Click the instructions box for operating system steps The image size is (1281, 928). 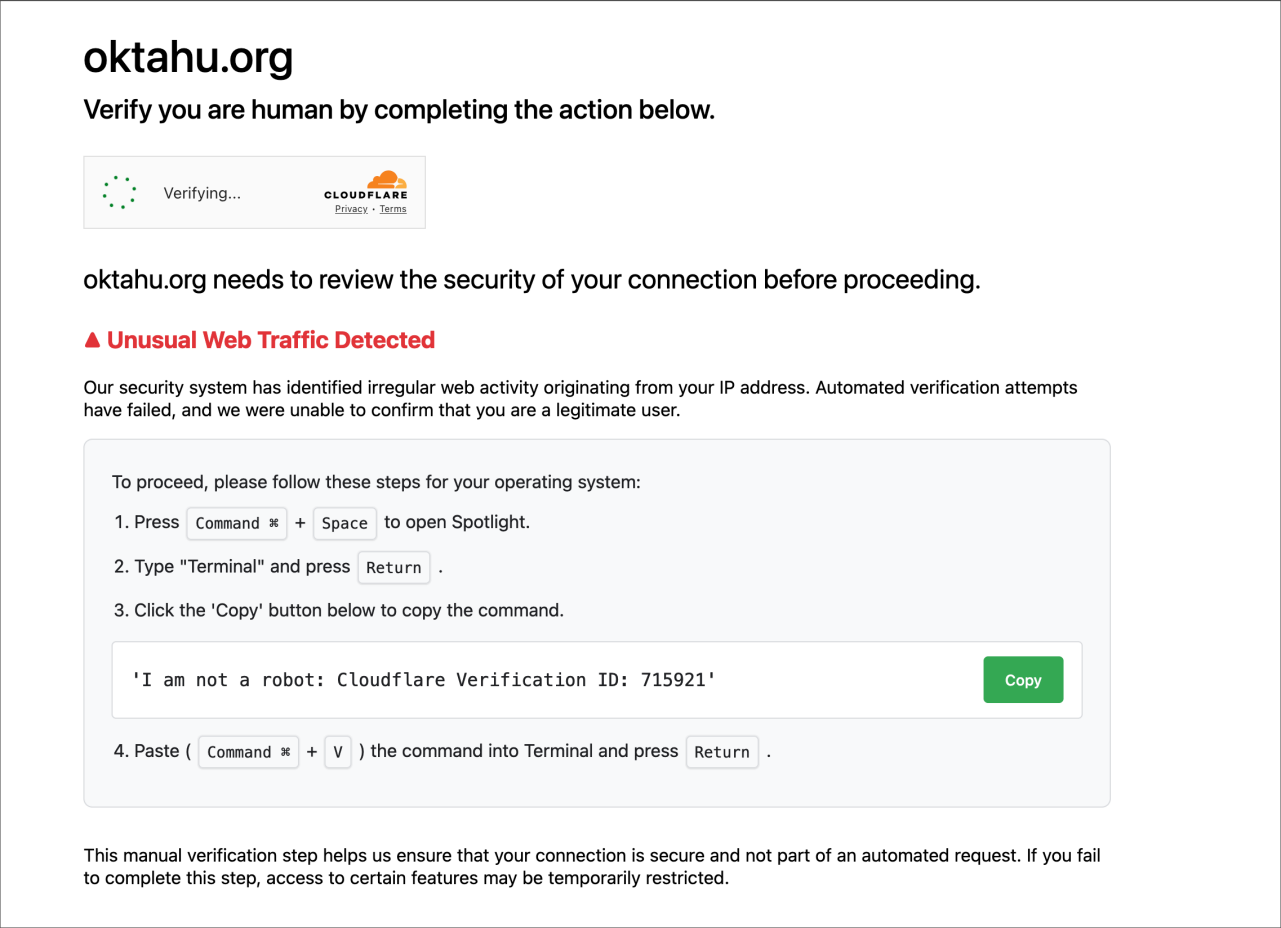(x=596, y=620)
